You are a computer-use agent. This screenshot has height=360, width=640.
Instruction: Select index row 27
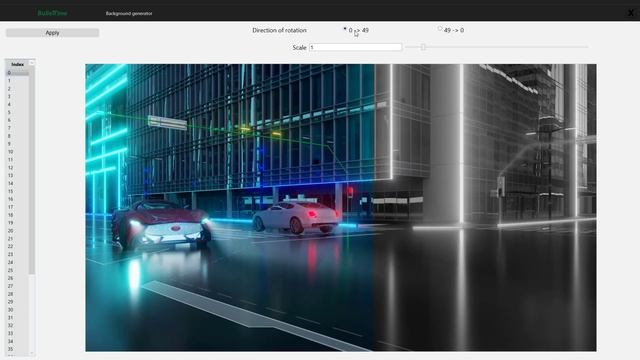click(x=17, y=286)
